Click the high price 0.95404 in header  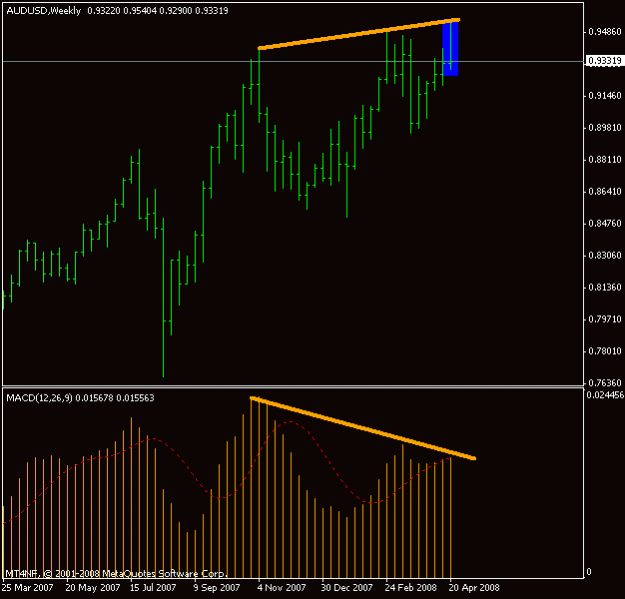pos(140,11)
